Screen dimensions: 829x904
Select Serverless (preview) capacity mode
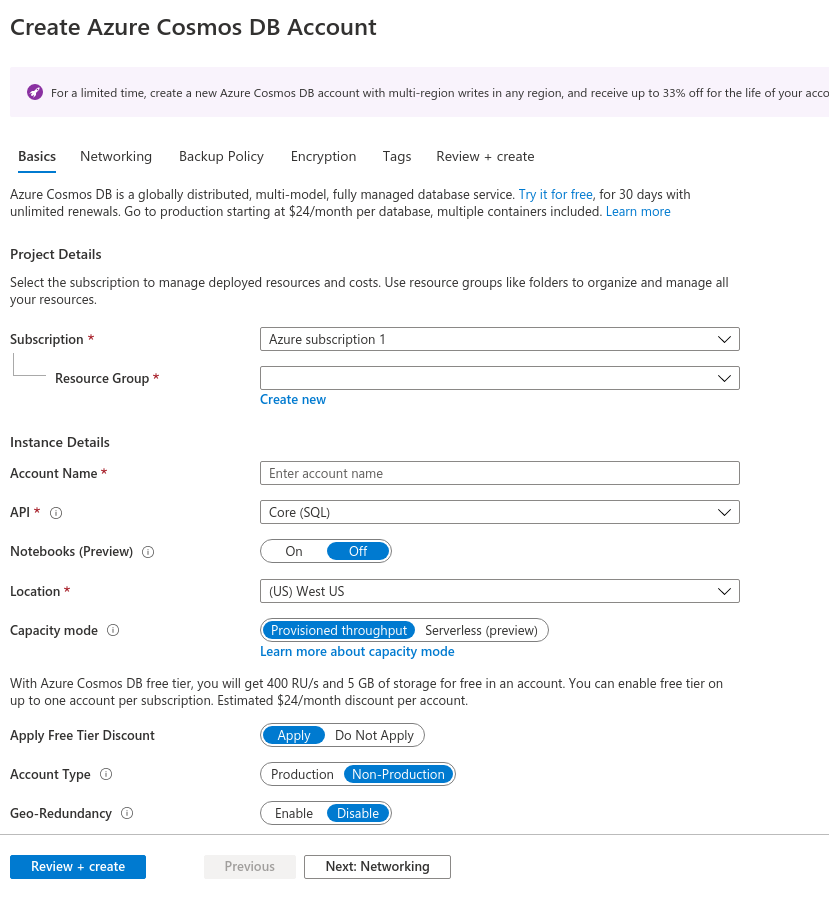481,630
